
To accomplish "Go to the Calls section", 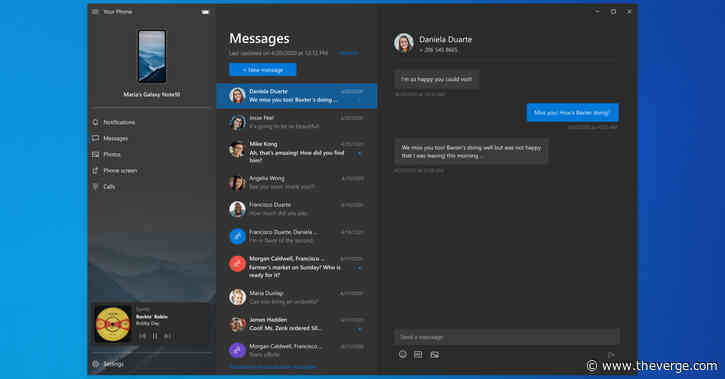I will point(152,187).
